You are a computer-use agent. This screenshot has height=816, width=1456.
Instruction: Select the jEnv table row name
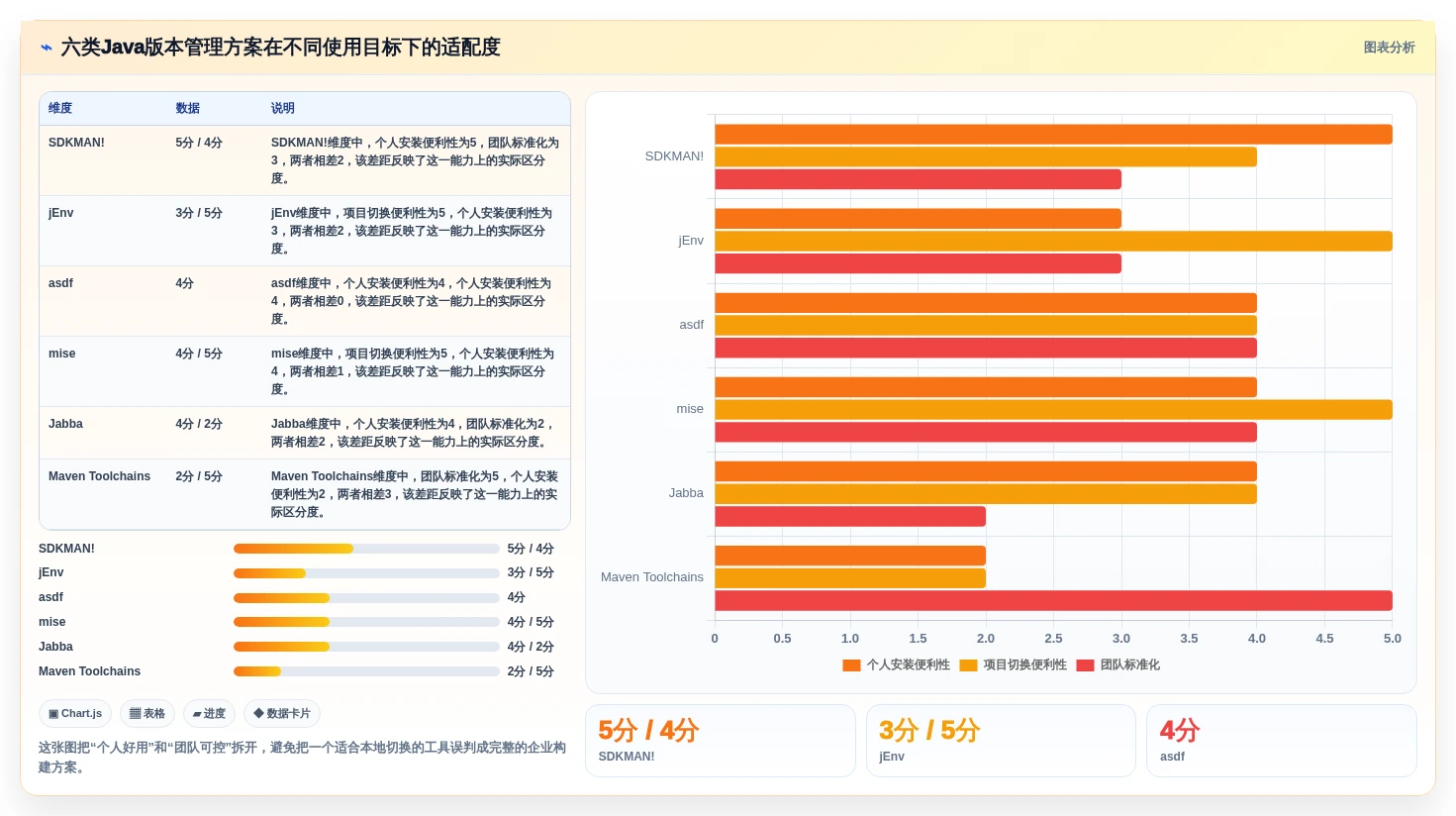[61, 213]
